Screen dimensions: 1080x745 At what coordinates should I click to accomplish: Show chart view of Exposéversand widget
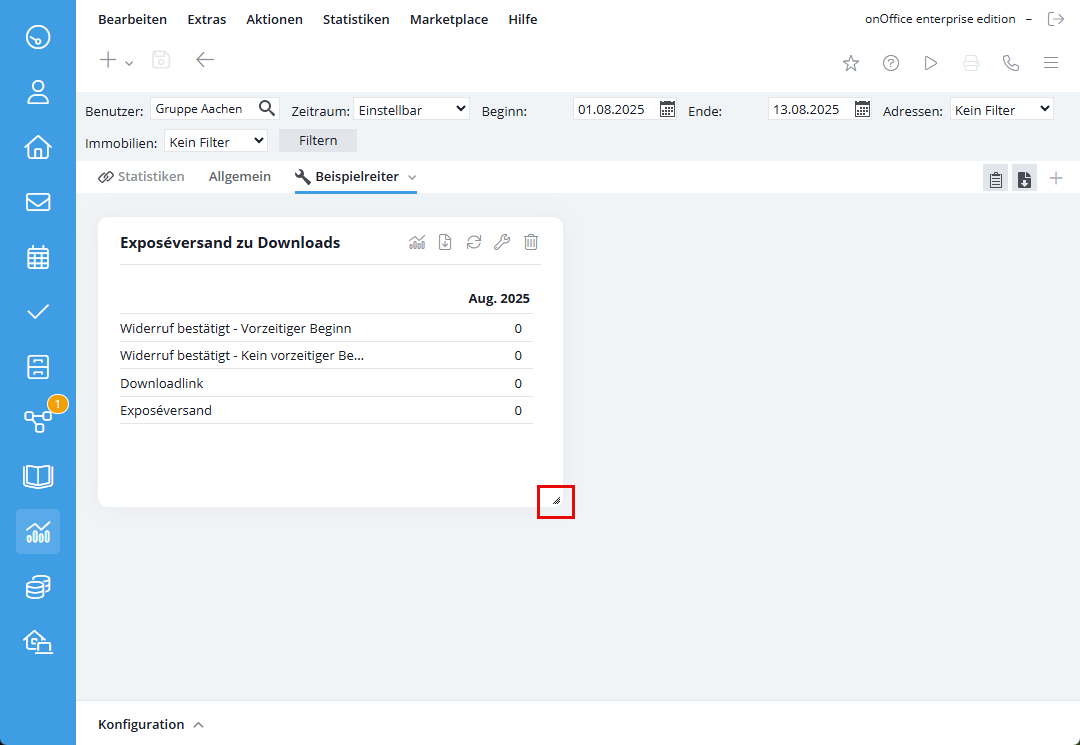tap(417, 242)
